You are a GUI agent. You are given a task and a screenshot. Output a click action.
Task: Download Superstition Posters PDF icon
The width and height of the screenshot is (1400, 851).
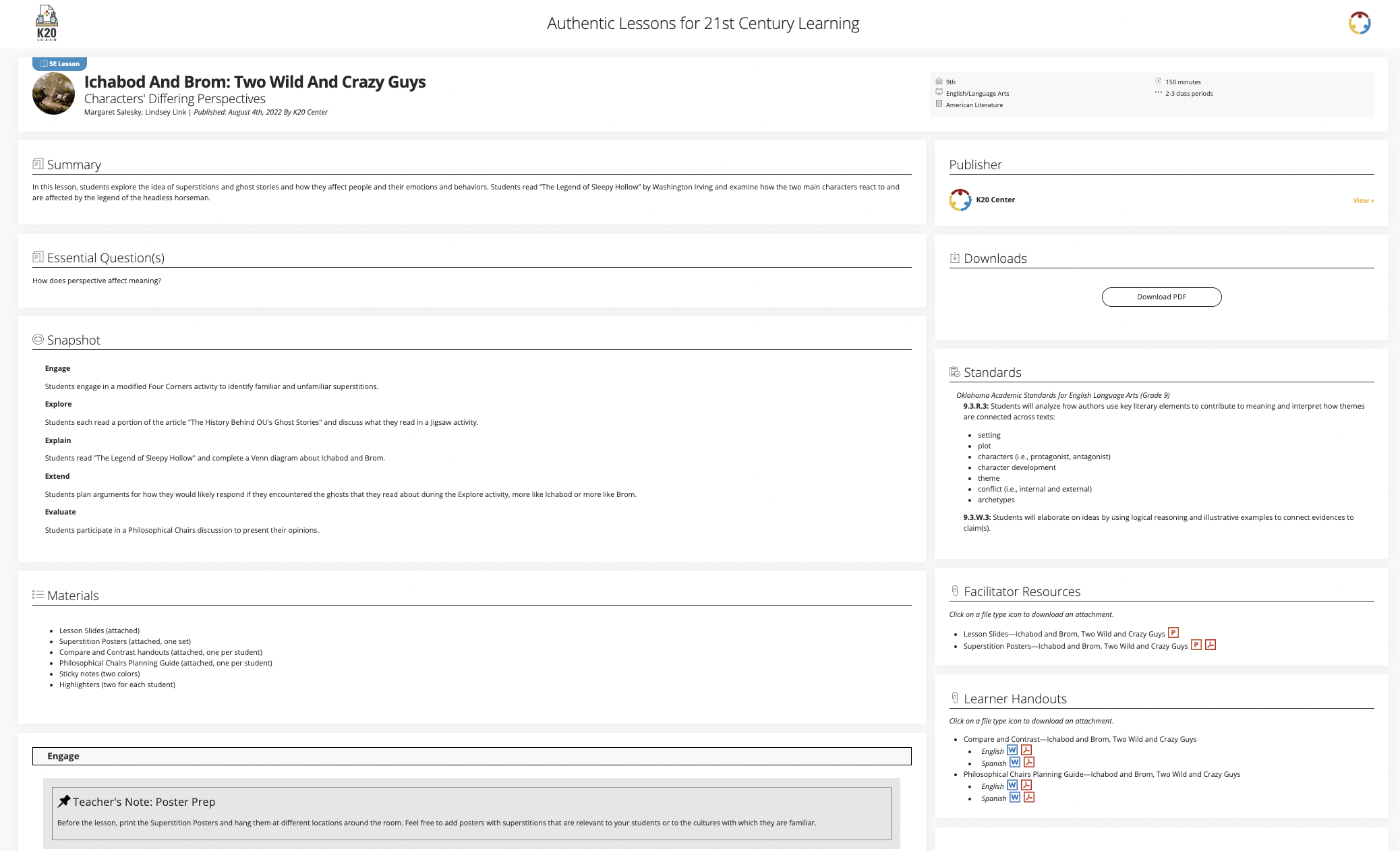coord(1211,645)
